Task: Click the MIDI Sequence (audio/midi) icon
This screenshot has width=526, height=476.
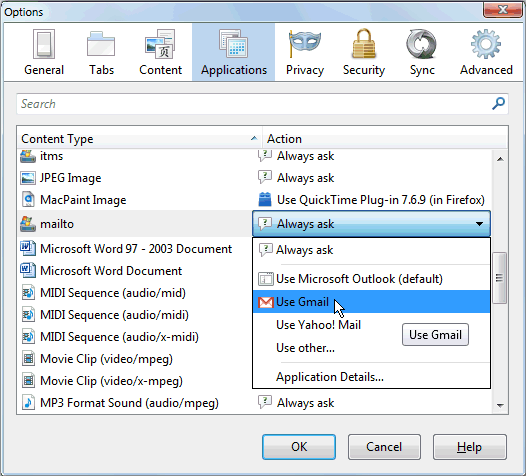Action: [x=28, y=315]
